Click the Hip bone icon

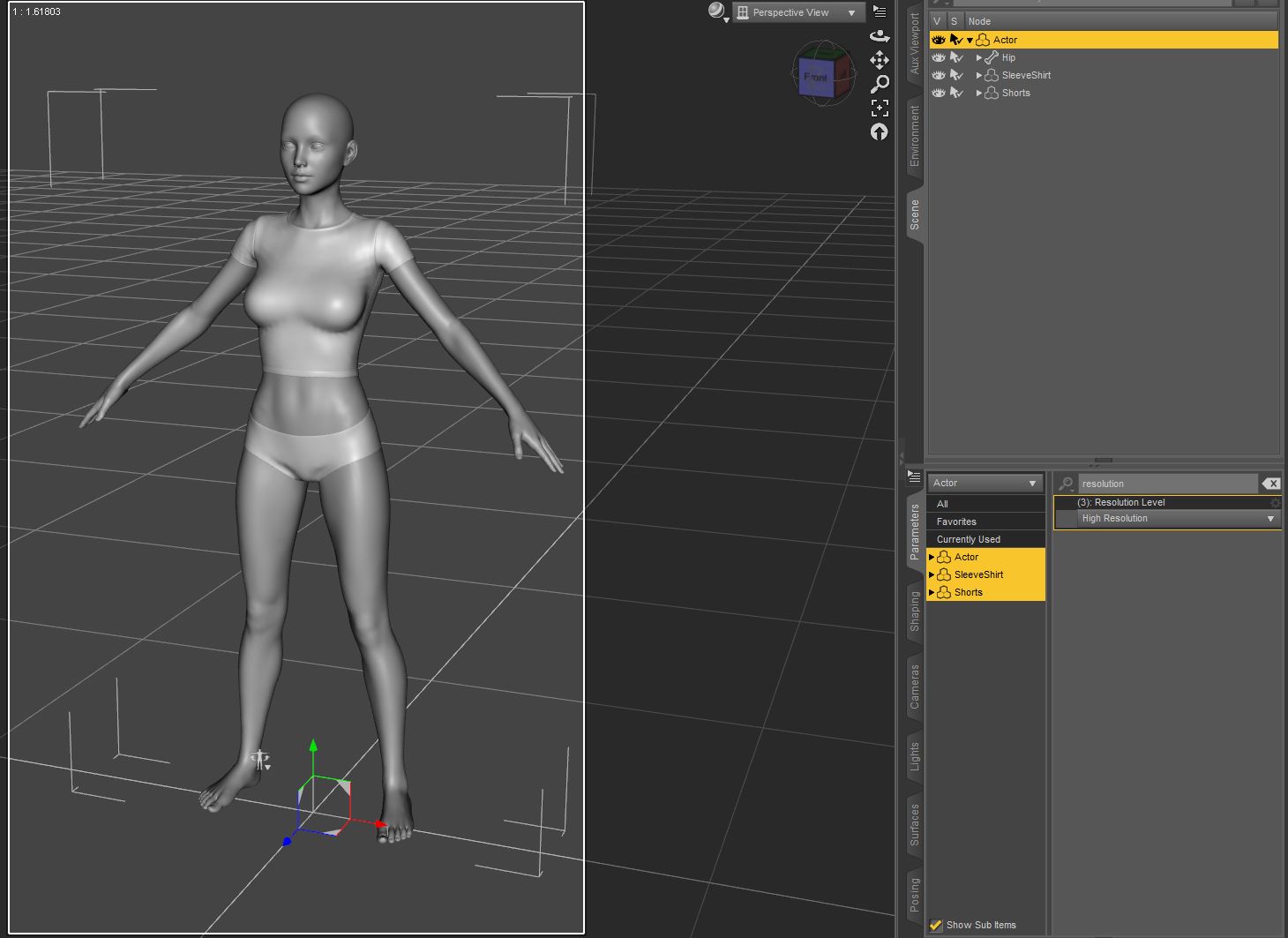click(992, 57)
